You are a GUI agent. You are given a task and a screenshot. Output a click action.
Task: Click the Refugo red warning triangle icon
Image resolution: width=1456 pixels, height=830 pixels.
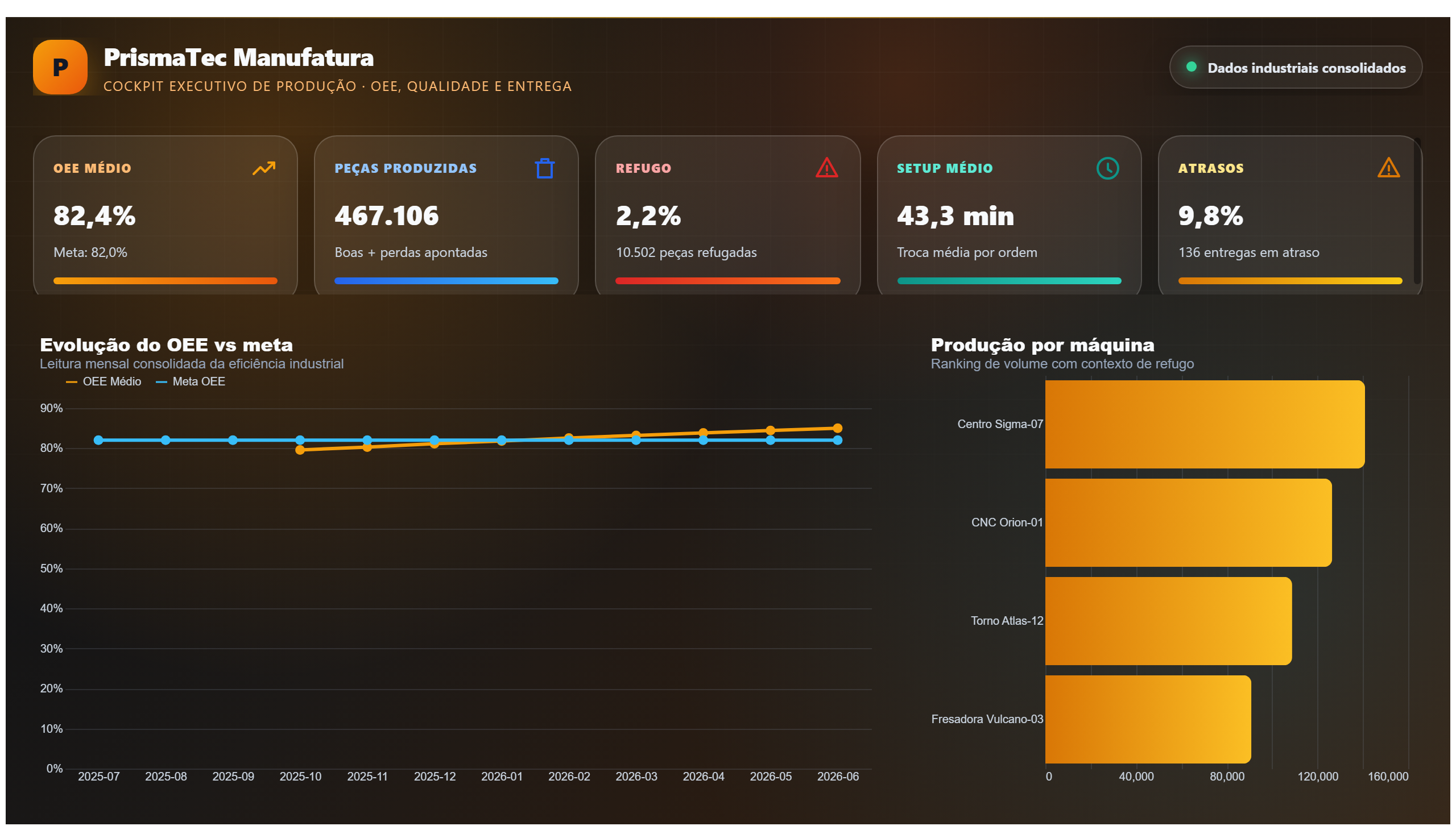(826, 168)
